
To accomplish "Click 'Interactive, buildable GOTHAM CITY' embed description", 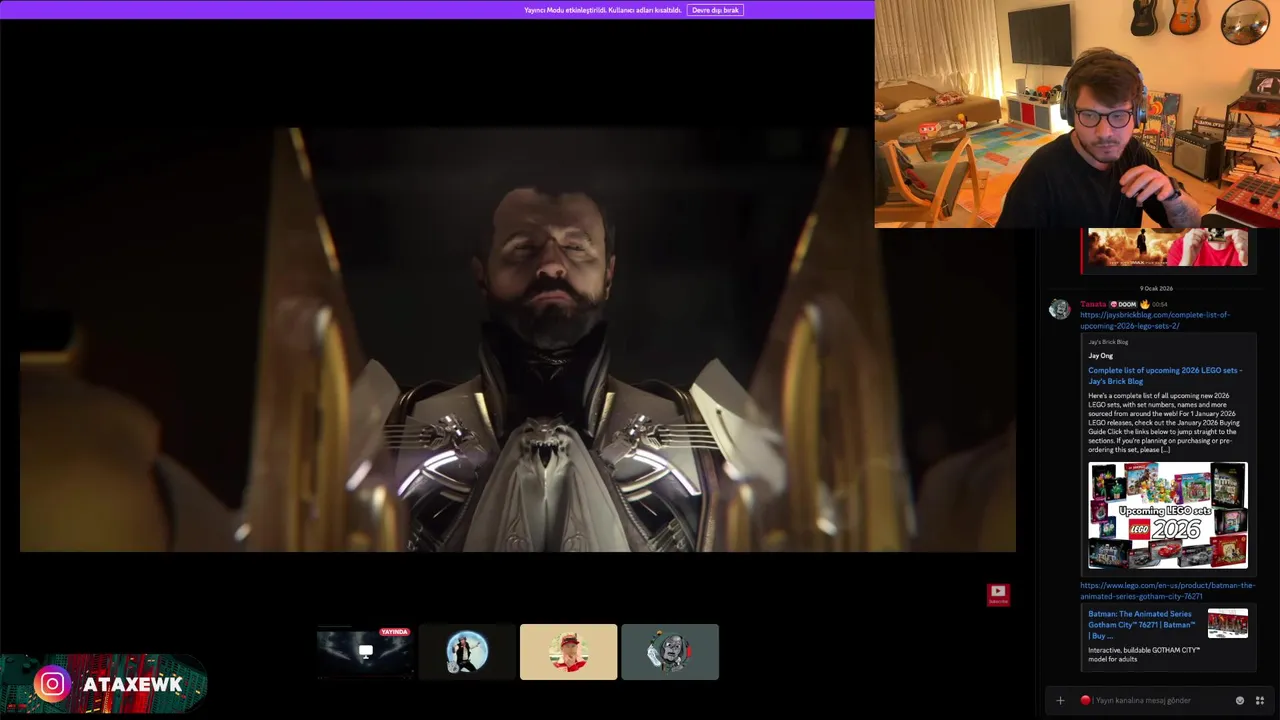I will [1144, 654].
